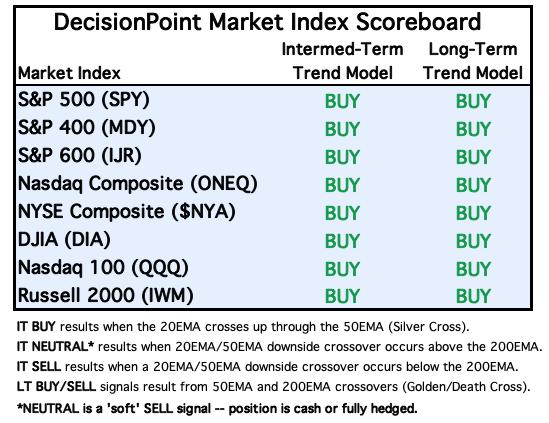Click the DJIA (DIA) row label
This screenshot has width=549, height=423.
[64, 240]
